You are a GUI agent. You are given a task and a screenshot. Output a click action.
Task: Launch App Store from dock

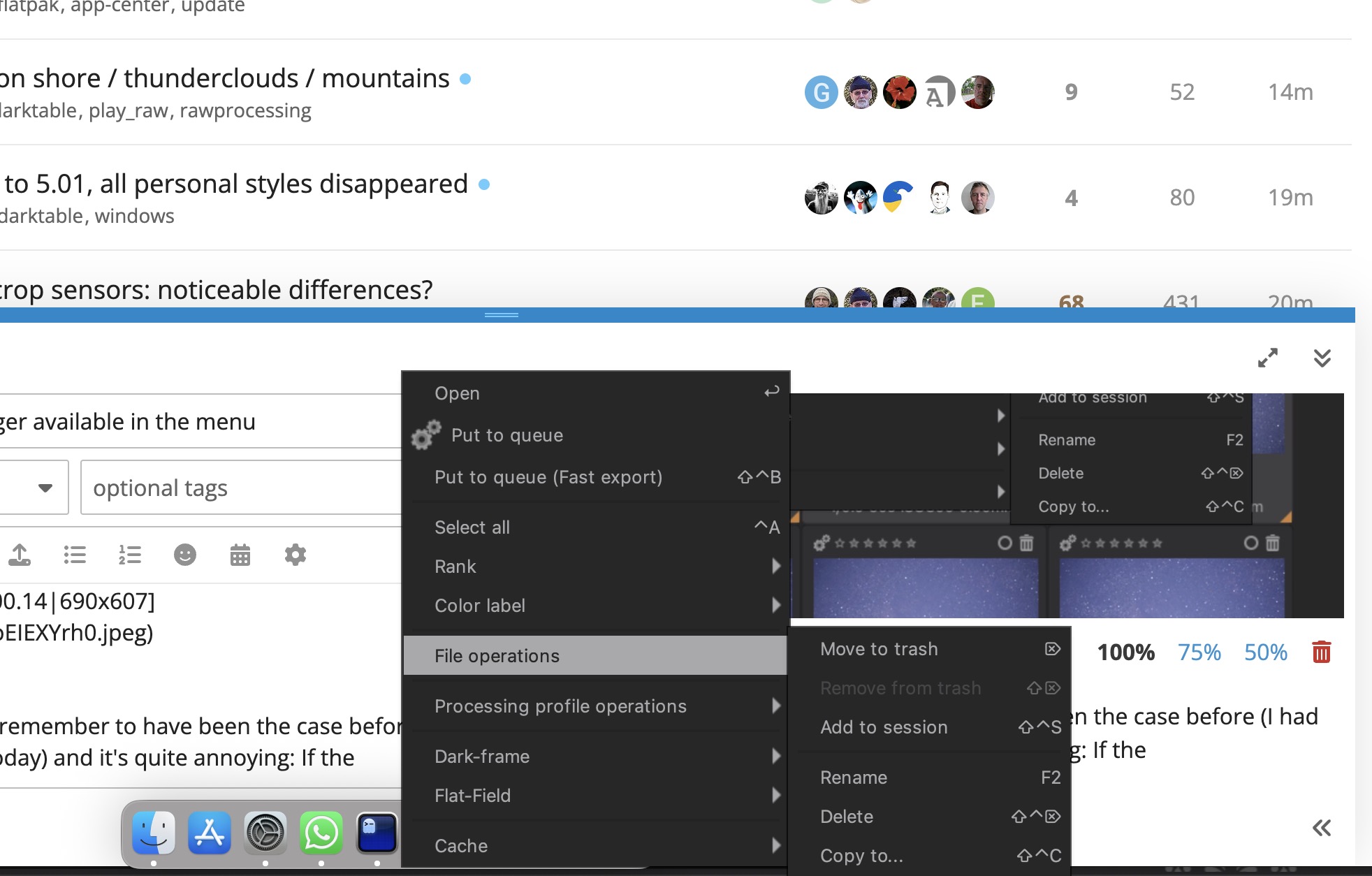210,833
